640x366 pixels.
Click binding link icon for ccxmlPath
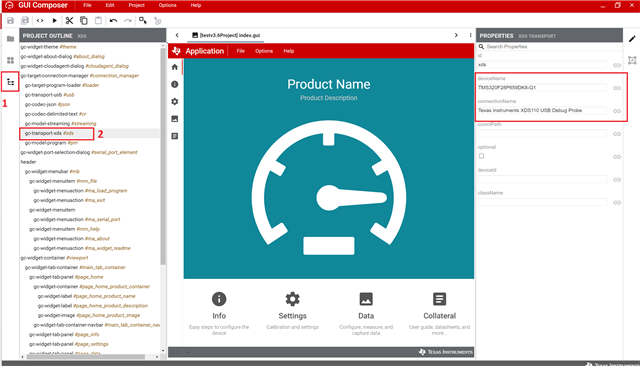pyautogui.click(x=617, y=134)
